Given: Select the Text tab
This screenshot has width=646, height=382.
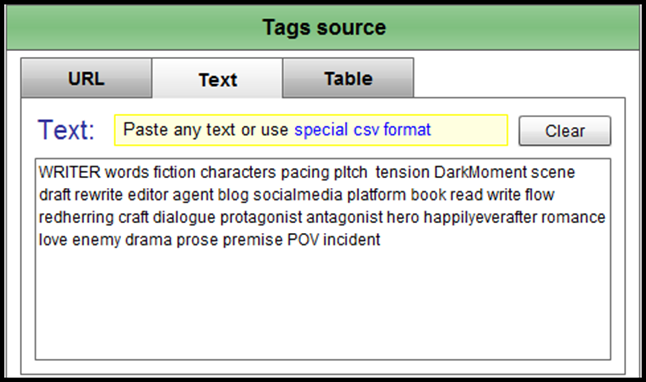Looking at the screenshot, I should (x=217, y=79).
